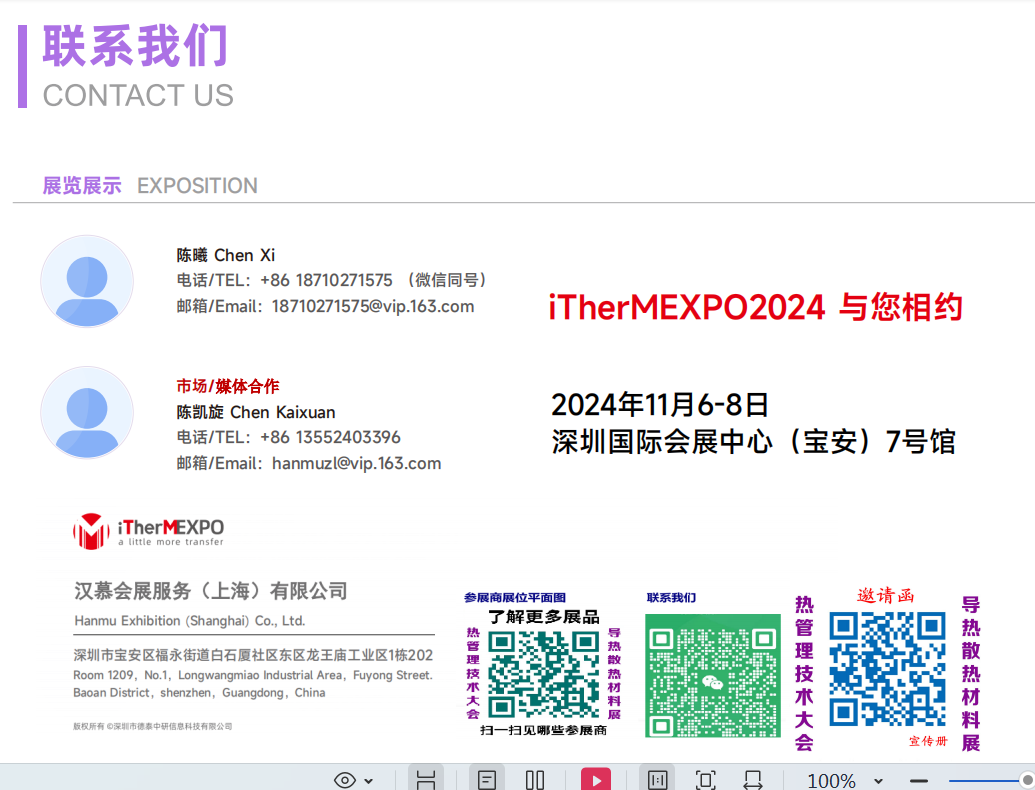This screenshot has width=1035, height=790.
Task: Select the actual size 1:1 view
Action: click(x=657, y=780)
